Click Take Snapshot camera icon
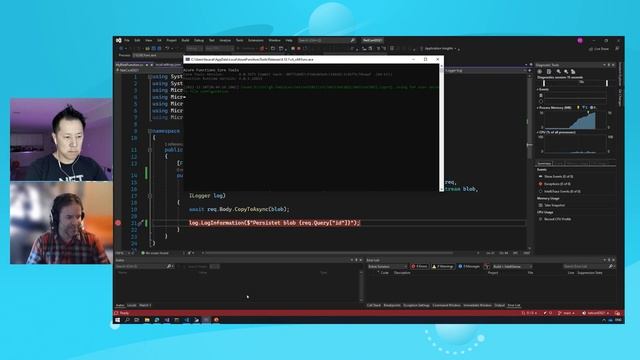 (x=540, y=205)
